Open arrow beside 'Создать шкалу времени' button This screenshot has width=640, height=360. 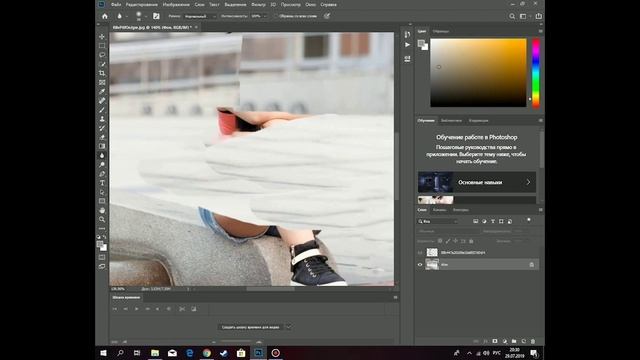(x=289, y=327)
